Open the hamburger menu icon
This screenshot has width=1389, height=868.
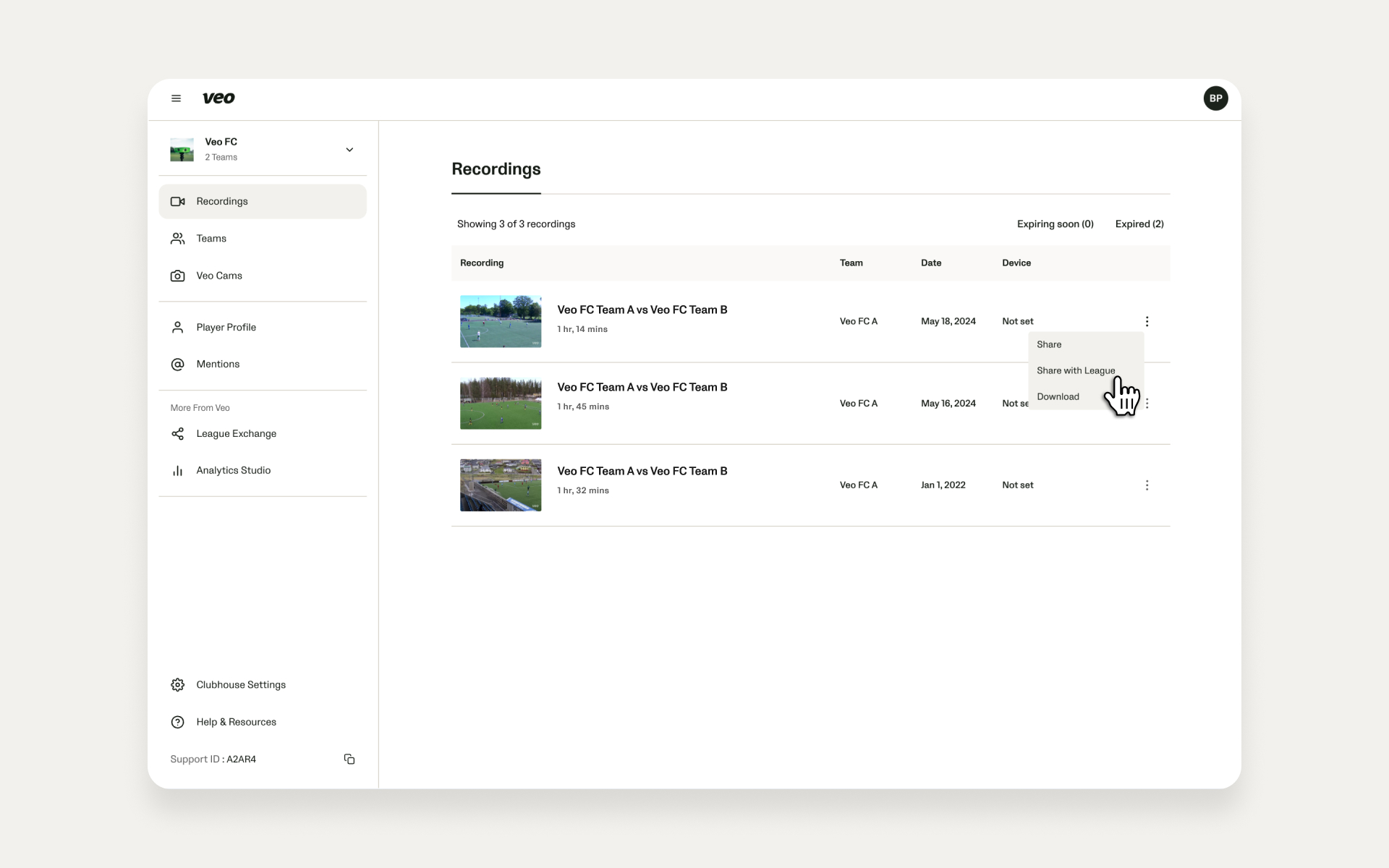[x=176, y=98]
